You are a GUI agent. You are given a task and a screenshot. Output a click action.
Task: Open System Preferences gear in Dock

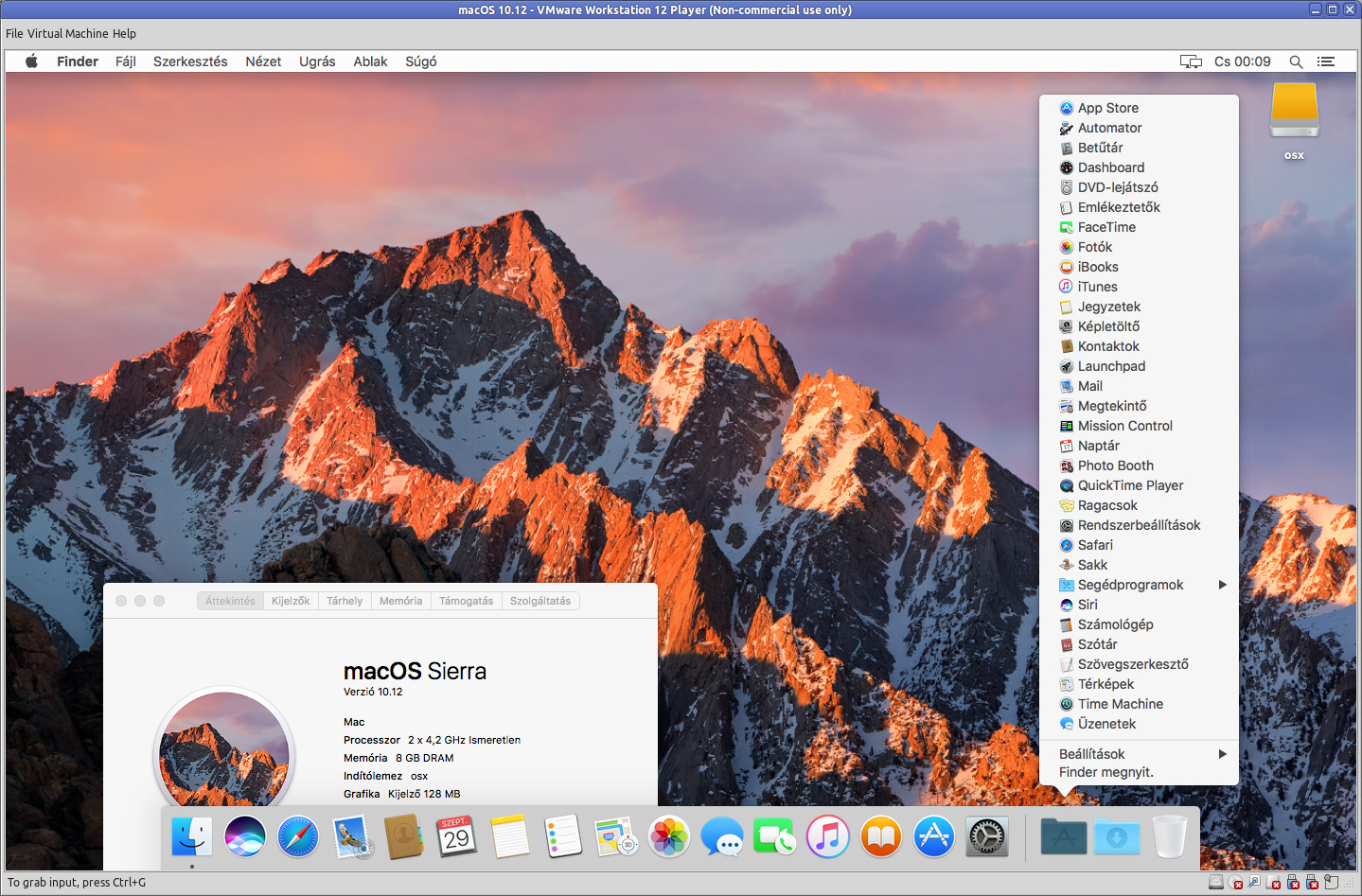987,836
